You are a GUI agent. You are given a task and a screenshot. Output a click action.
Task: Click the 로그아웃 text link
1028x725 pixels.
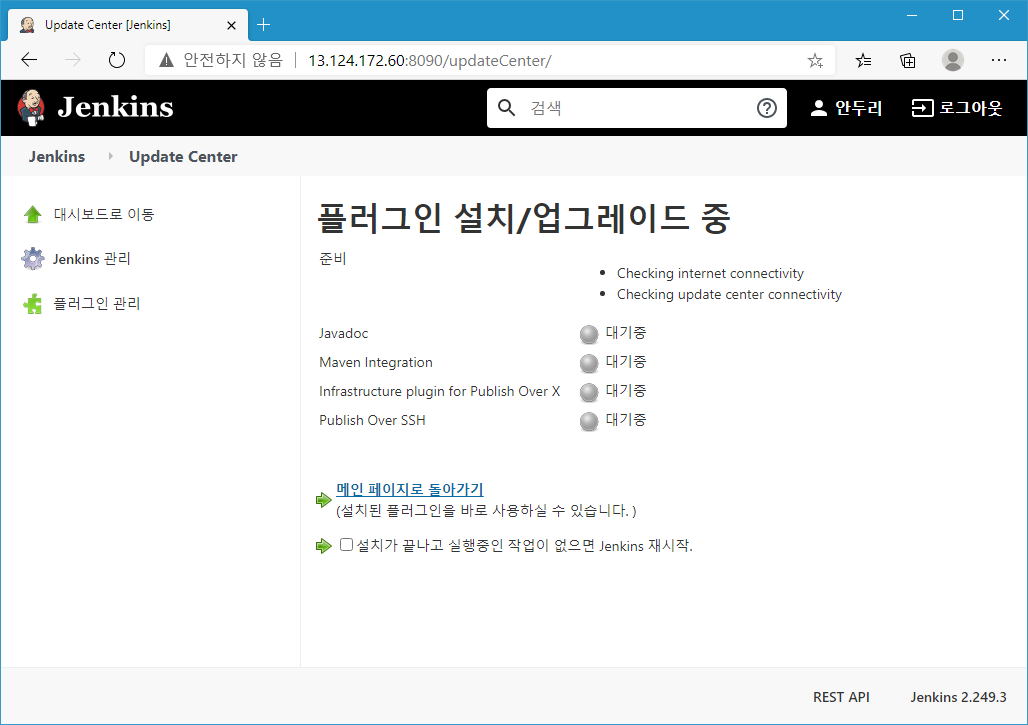(970, 108)
